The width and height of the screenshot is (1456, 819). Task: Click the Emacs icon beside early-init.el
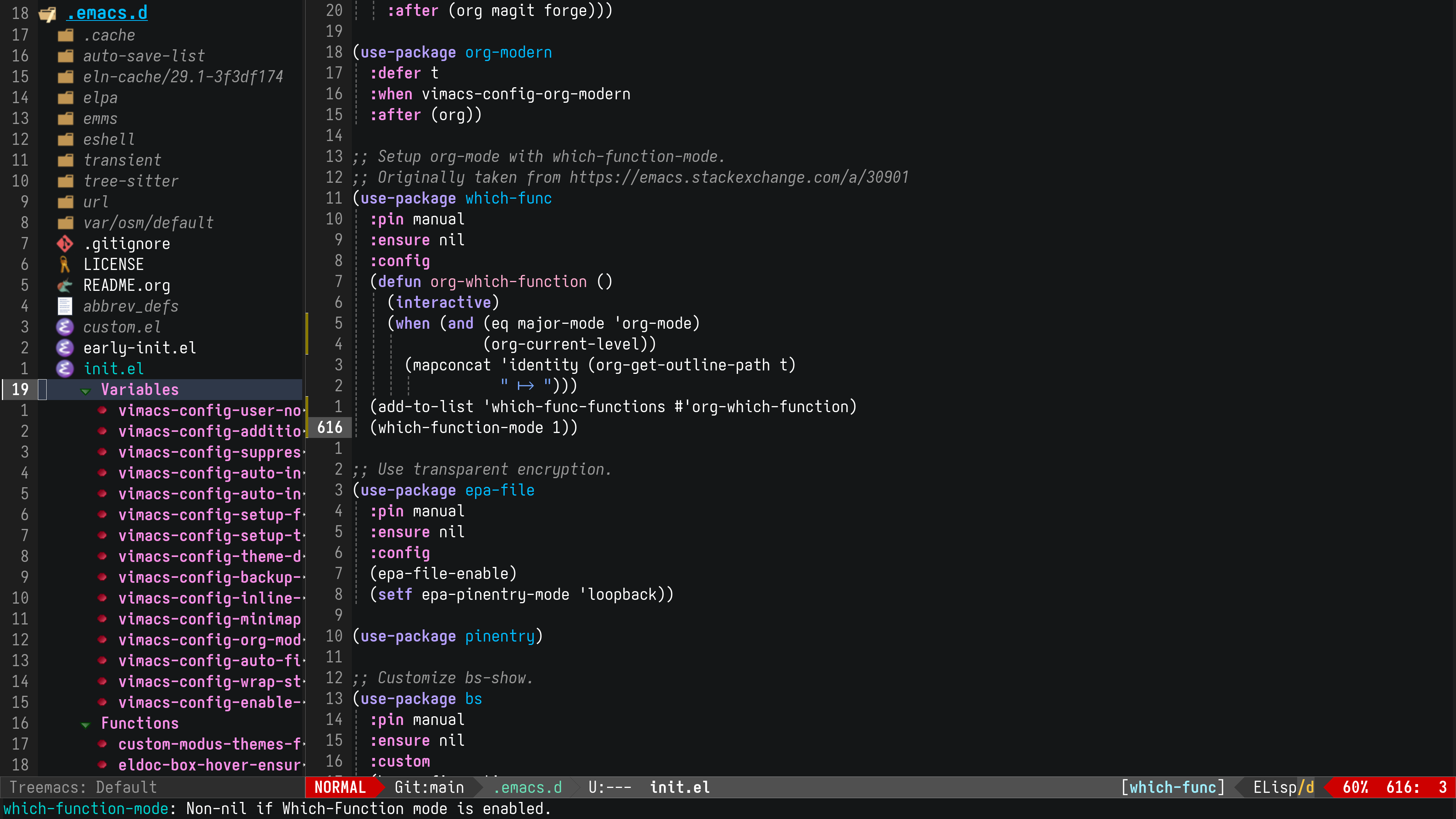pyautogui.click(x=65, y=348)
